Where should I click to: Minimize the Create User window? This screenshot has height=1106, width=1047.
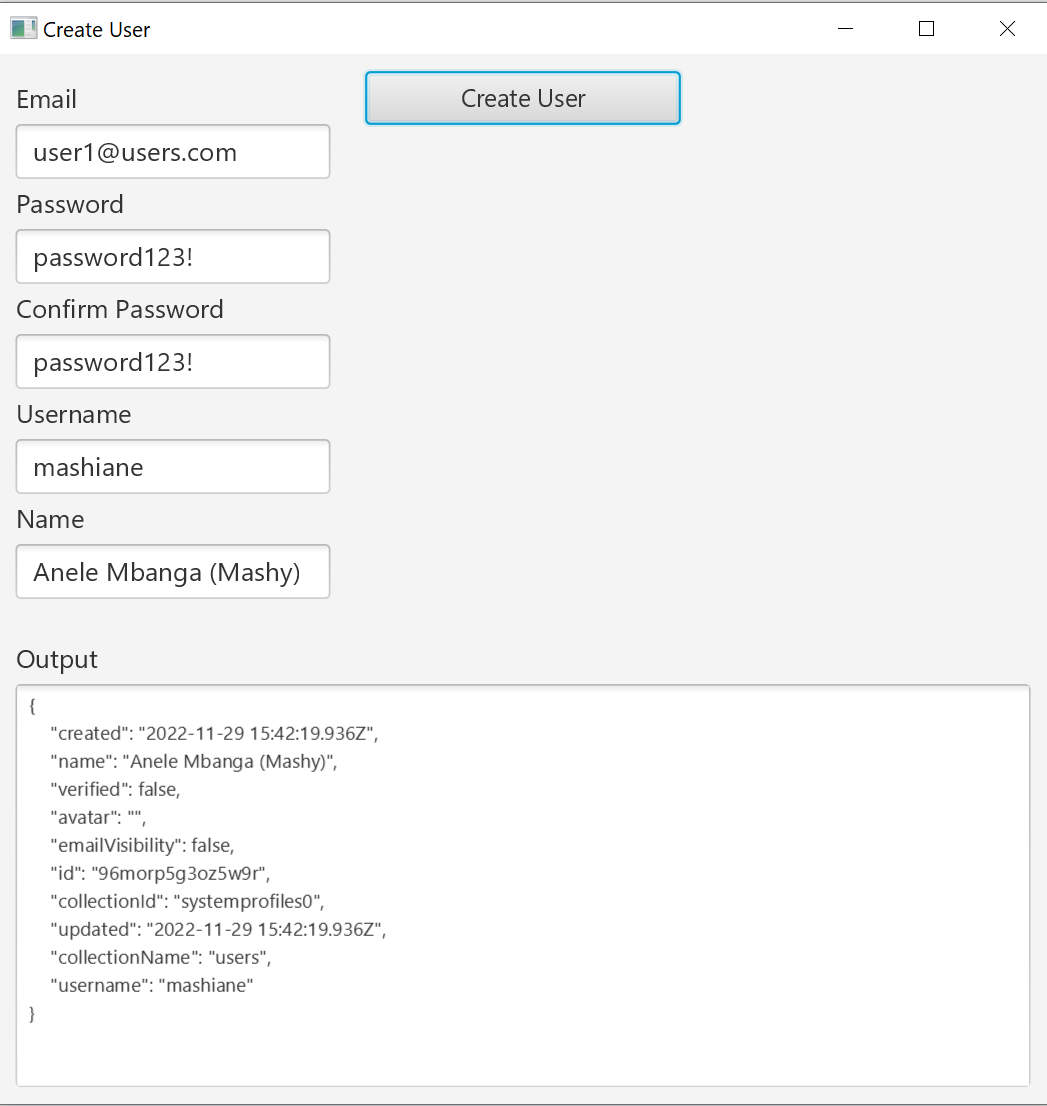click(x=846, y=29)
